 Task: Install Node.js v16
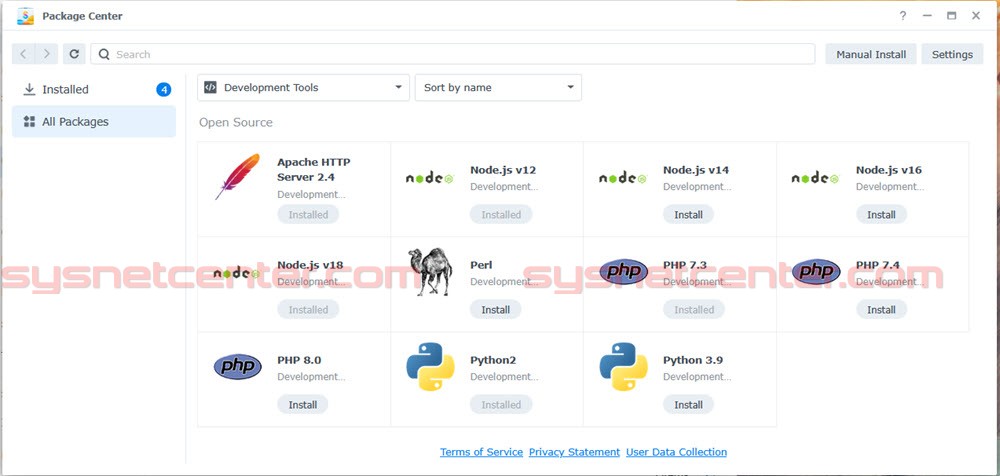point(881,214)
